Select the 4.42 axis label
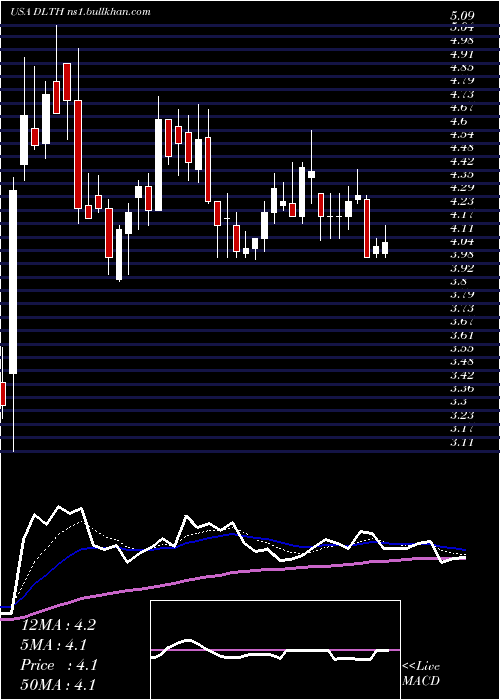Viewport: 500px width, 700px height. (462, 161)
